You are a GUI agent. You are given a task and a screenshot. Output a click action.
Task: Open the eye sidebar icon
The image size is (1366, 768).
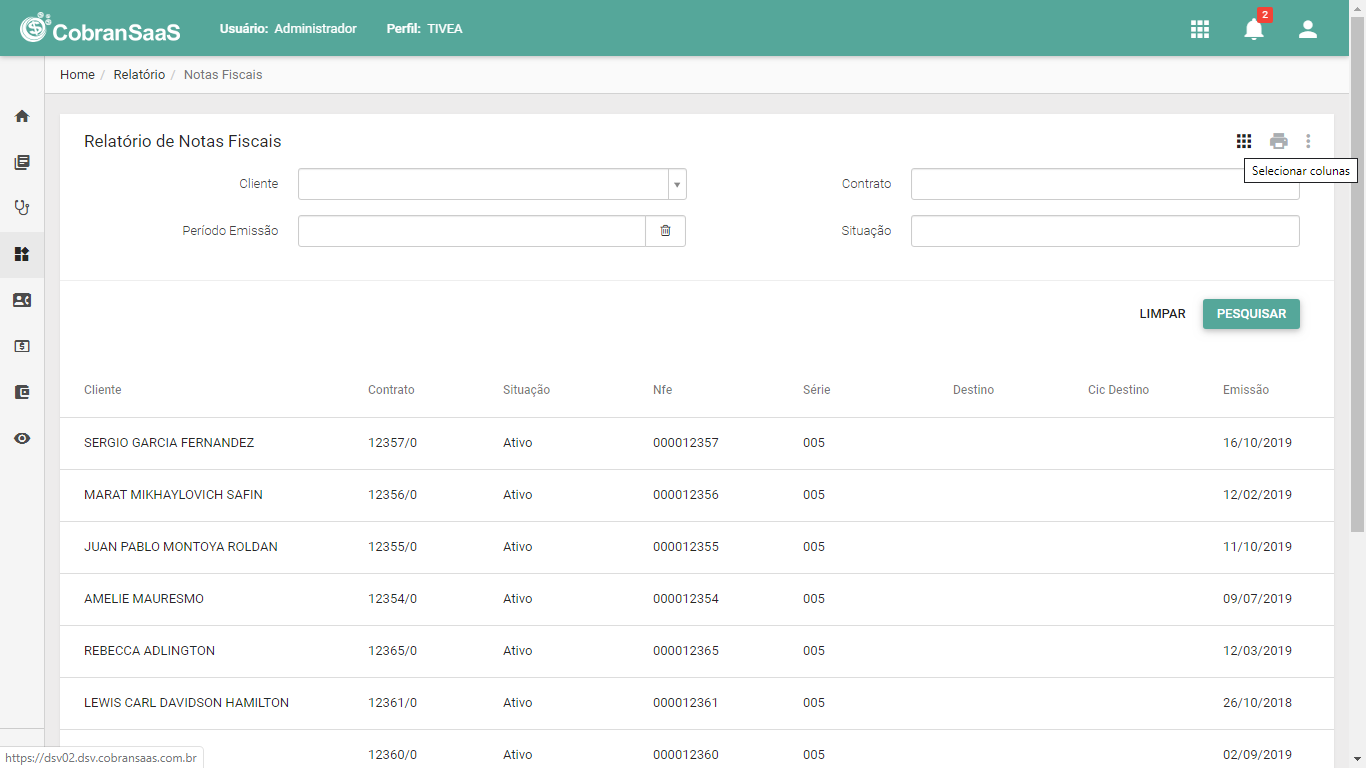click(x=22, y=438)
